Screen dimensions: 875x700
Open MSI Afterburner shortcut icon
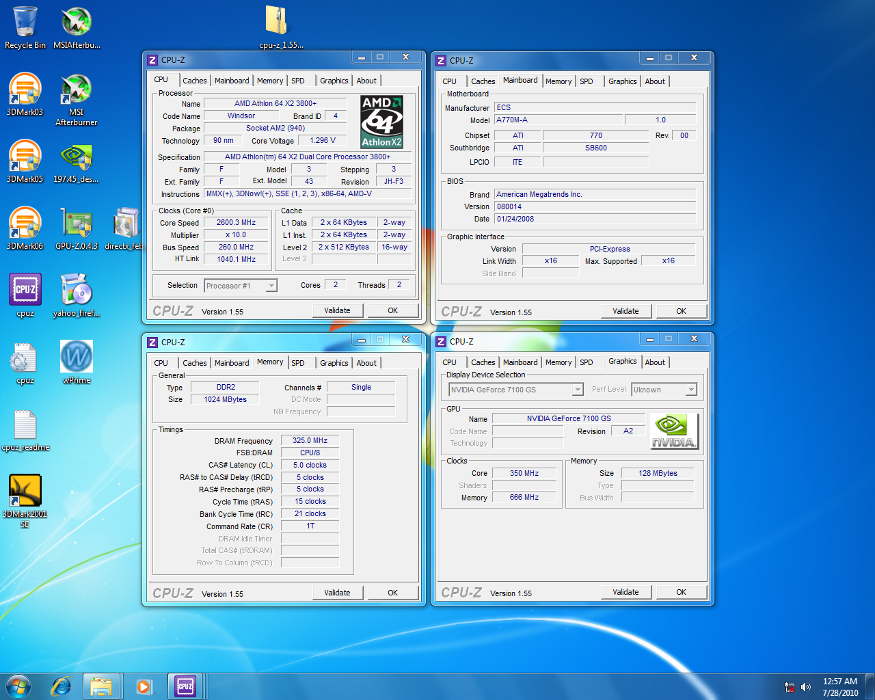coord(76,99)
